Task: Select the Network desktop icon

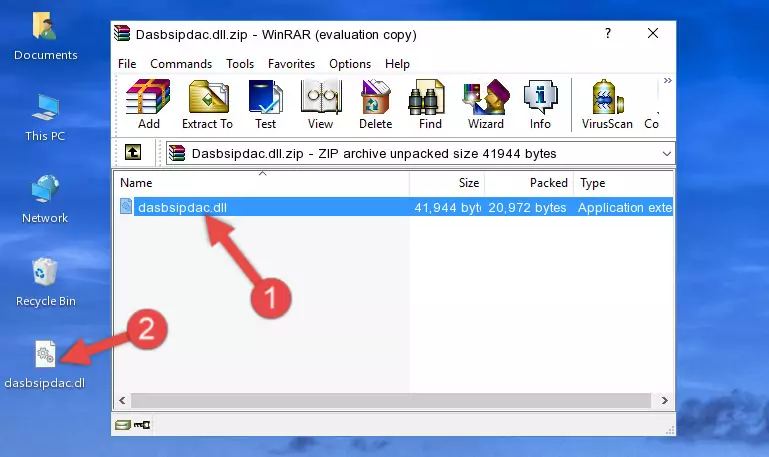Action: pos(45,199)
